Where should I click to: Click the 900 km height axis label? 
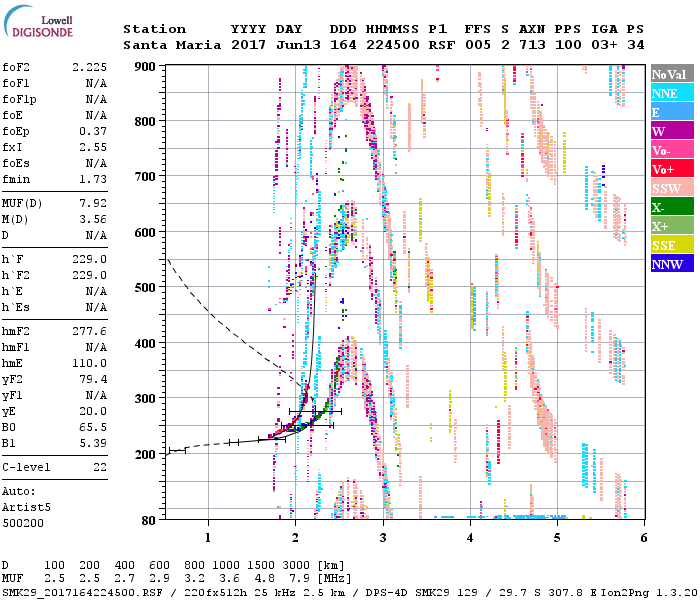point(145,67)
